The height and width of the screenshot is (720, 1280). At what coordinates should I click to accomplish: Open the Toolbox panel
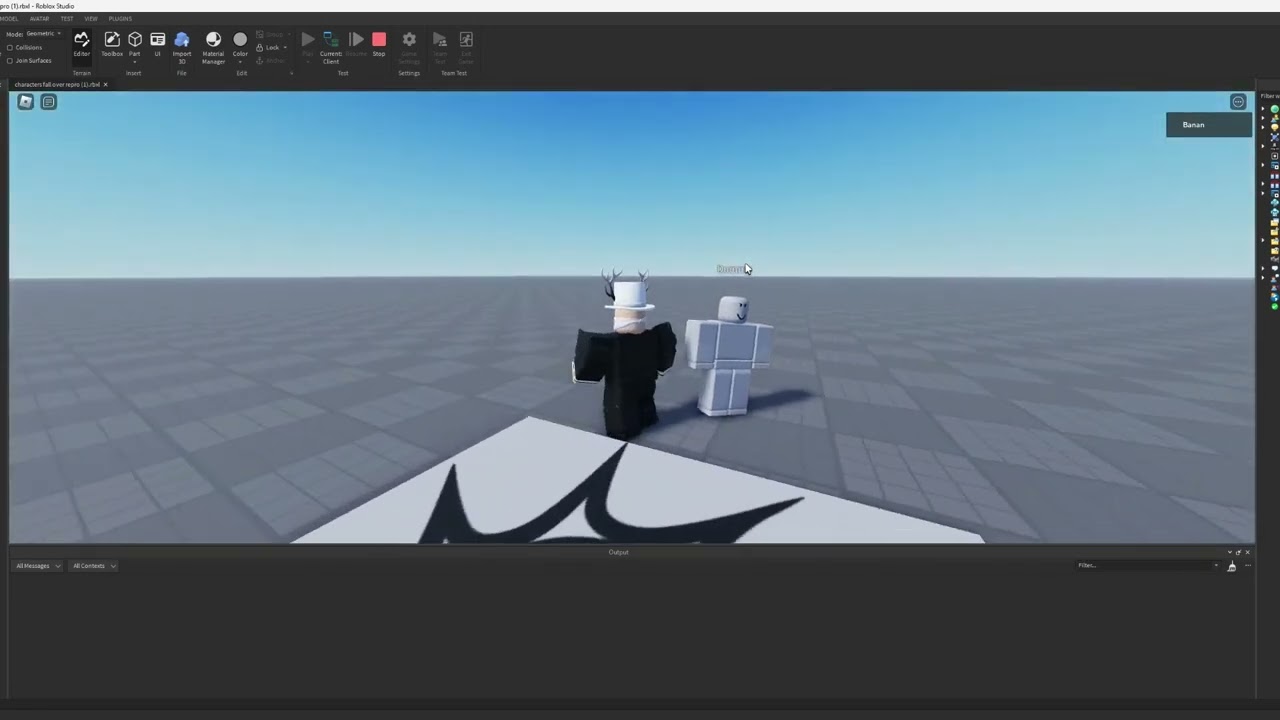click(112, 43)
